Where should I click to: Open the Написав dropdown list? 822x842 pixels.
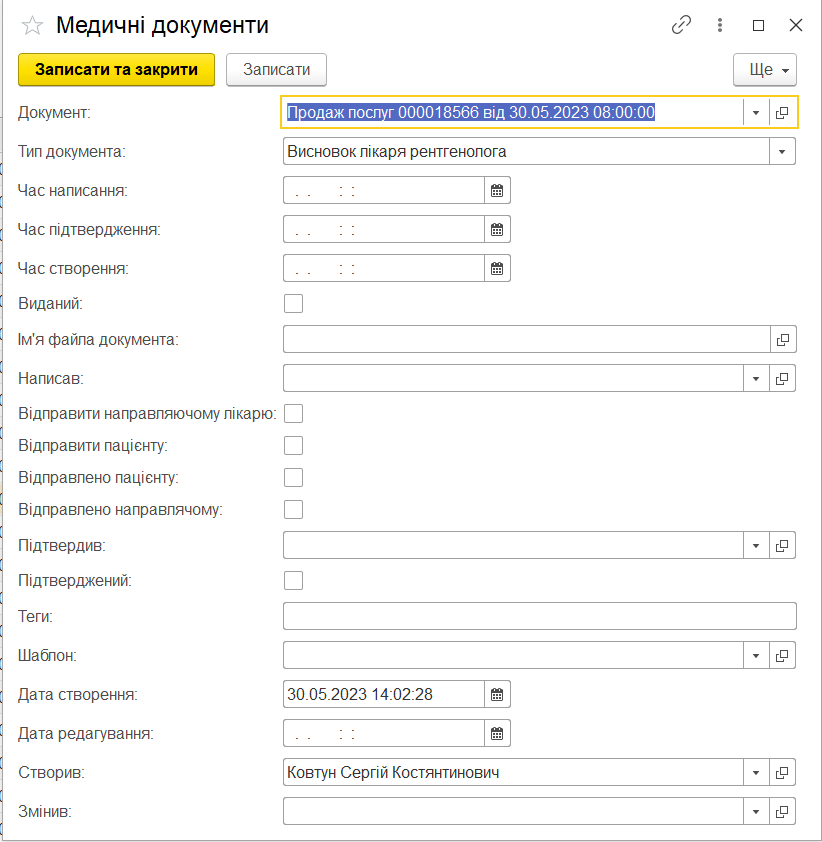pyautogui.click(x=756, y=379)
